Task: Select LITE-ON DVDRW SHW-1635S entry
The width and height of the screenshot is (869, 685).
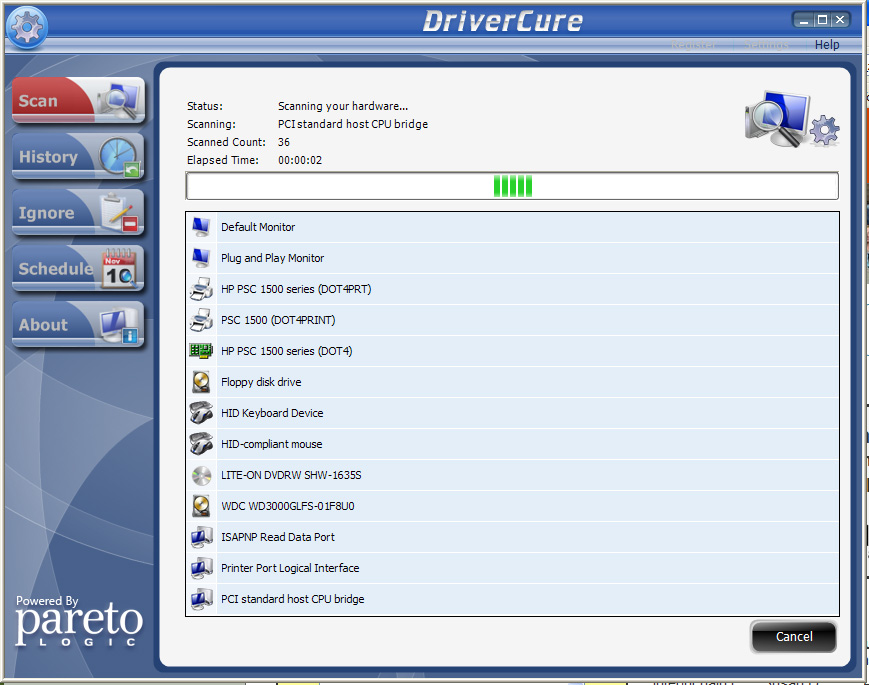Action: (x=512, y=475)
